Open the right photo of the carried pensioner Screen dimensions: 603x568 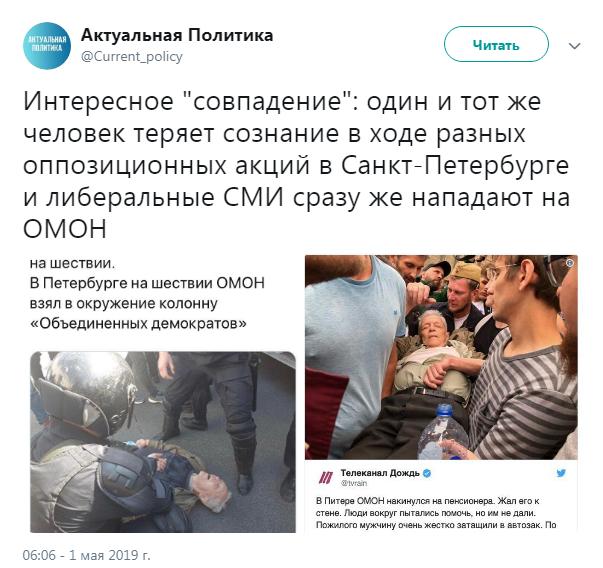pos(441,357)
